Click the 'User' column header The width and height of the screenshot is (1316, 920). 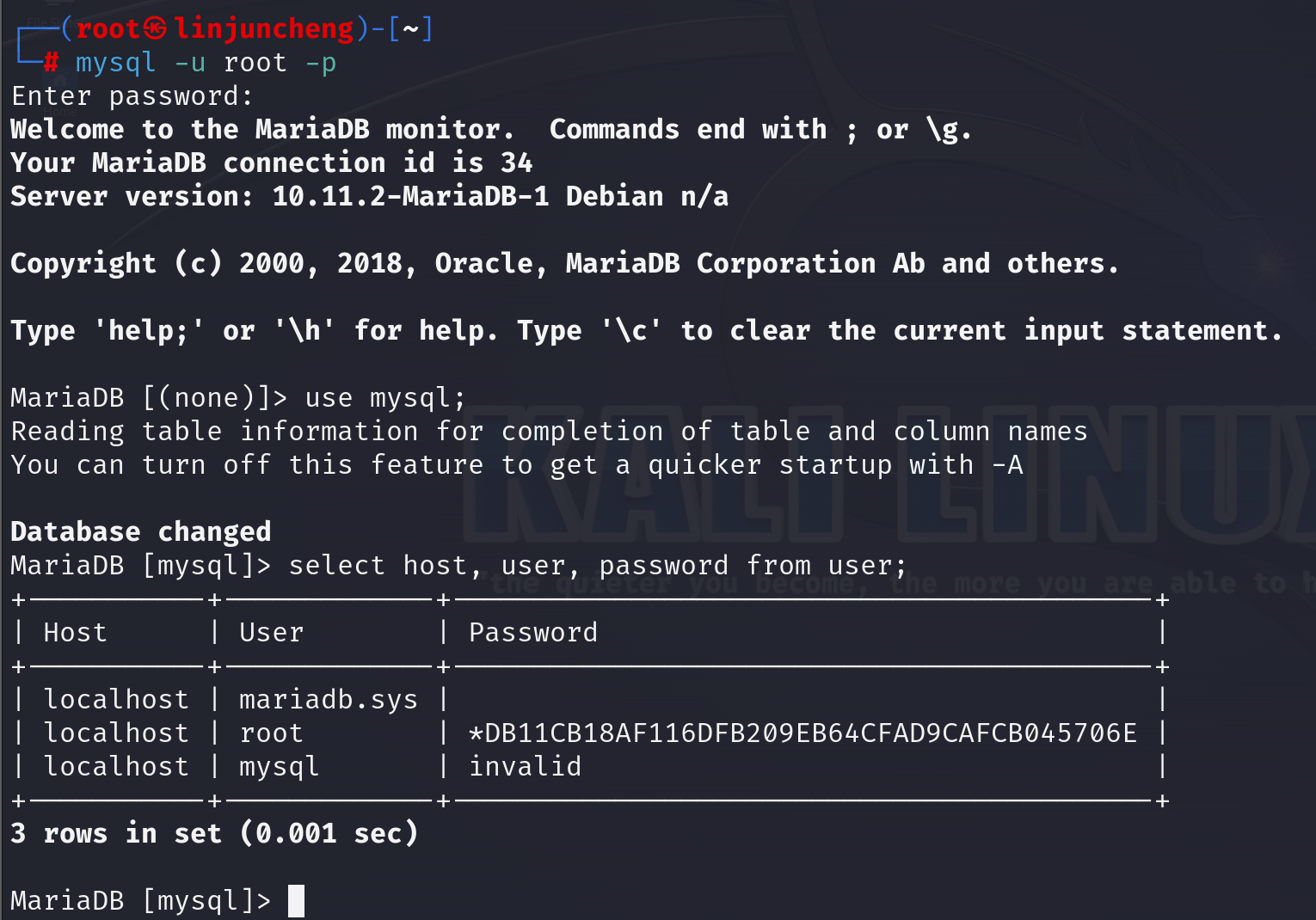pos(272,633)
